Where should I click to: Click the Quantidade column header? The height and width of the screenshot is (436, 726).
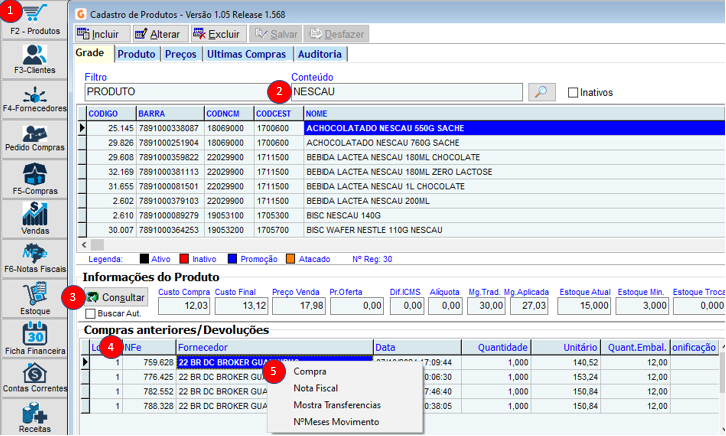point(496,347)
